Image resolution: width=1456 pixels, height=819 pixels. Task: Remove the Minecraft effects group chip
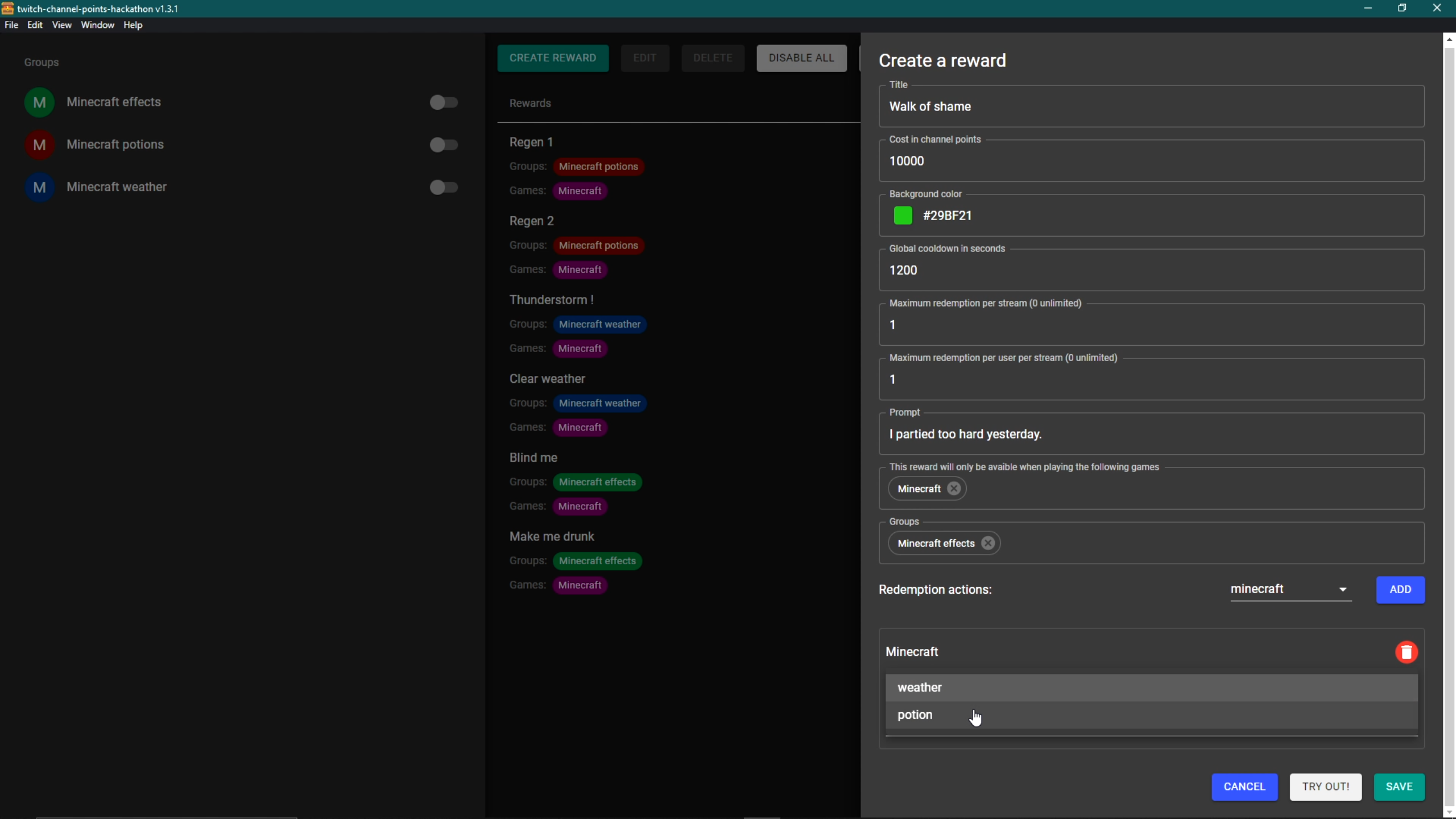(x=988, y=543)
